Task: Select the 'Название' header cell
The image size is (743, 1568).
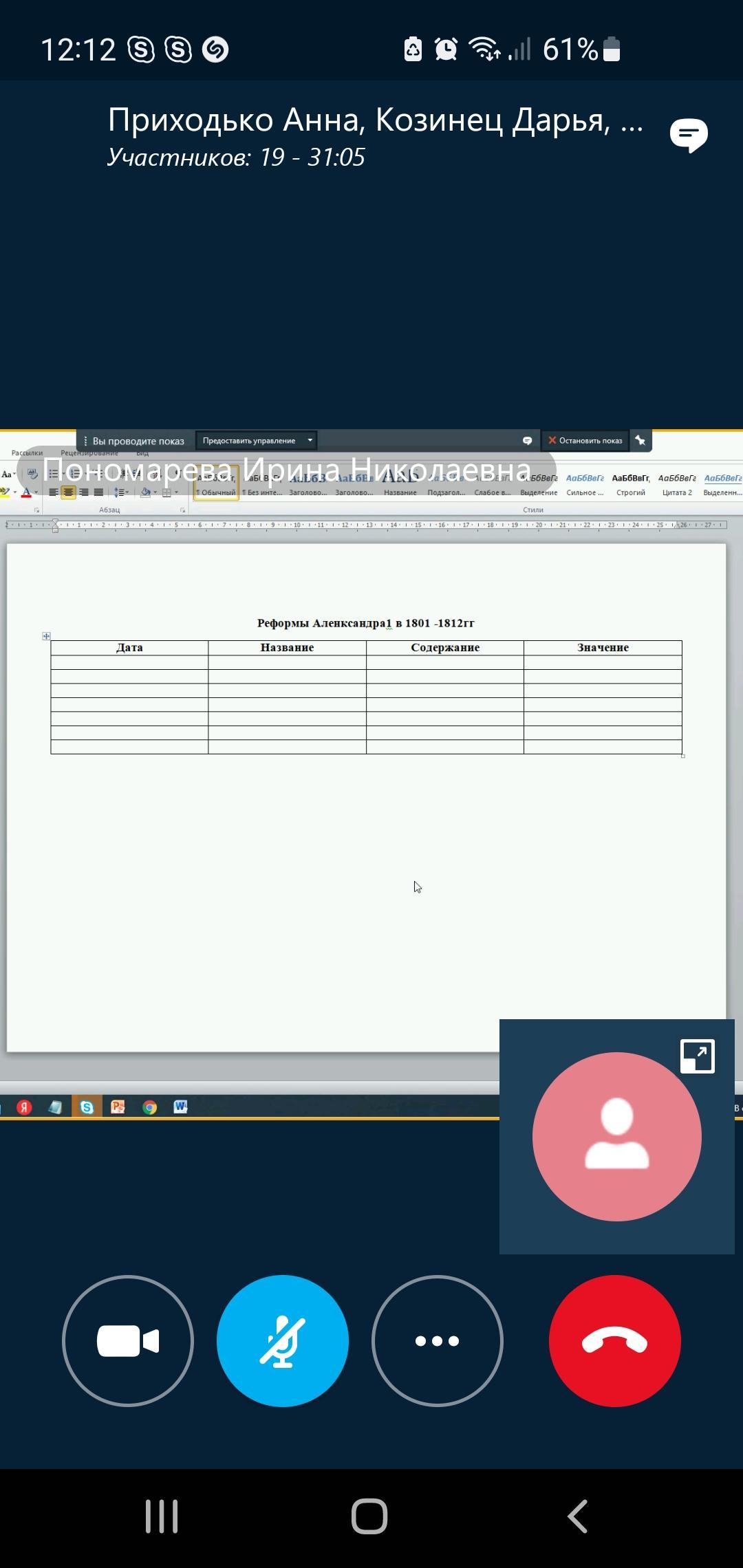Action: 287,648
